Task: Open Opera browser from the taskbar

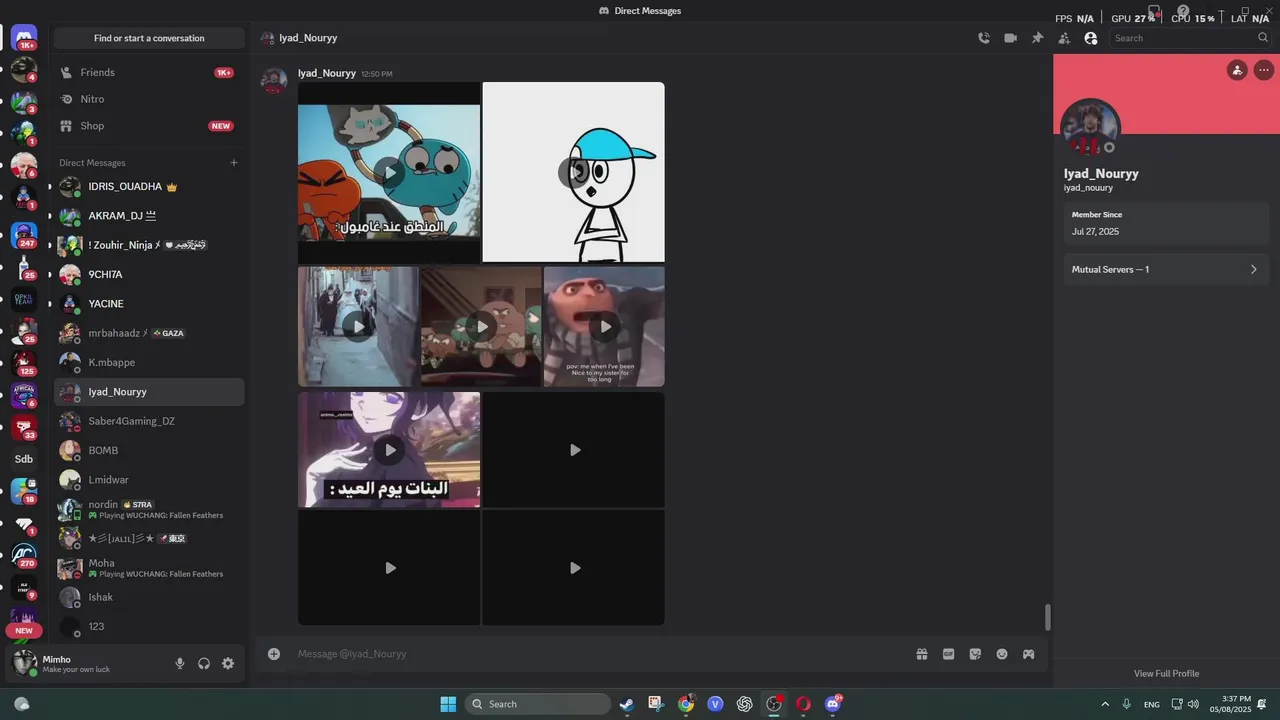Action: [x=803, y=704]
